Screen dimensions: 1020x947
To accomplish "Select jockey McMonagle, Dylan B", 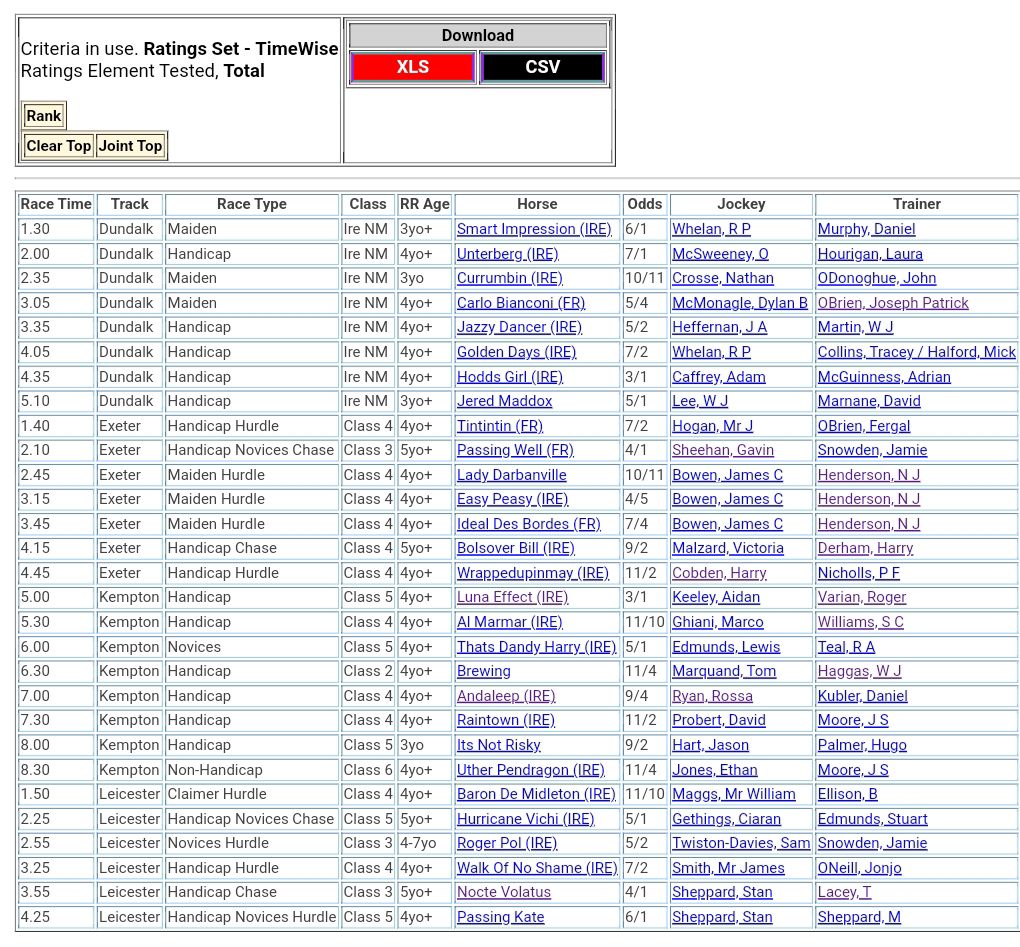I will (x=739, y=303).
